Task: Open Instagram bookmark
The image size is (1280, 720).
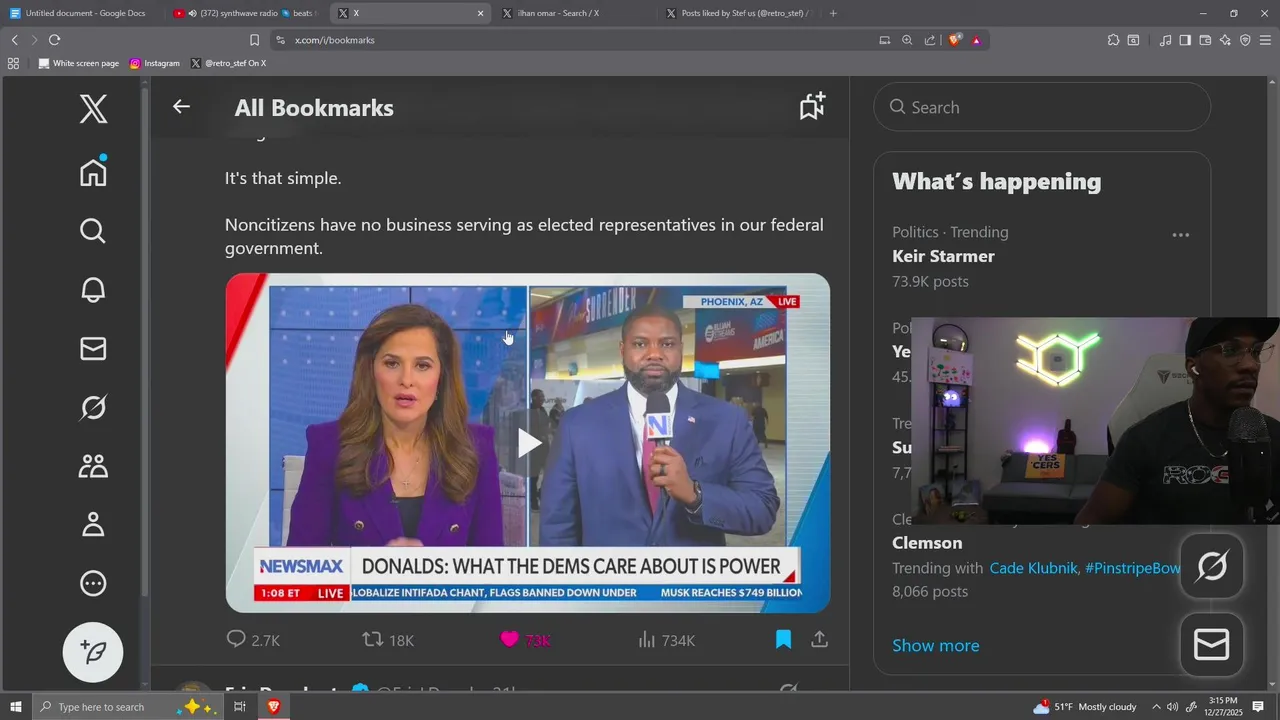Action: pos(155,63)
